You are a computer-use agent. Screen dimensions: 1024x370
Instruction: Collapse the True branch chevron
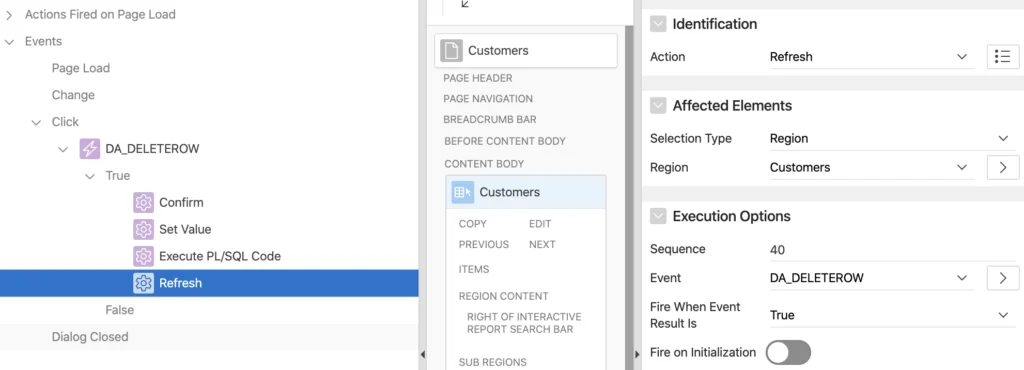89,176
